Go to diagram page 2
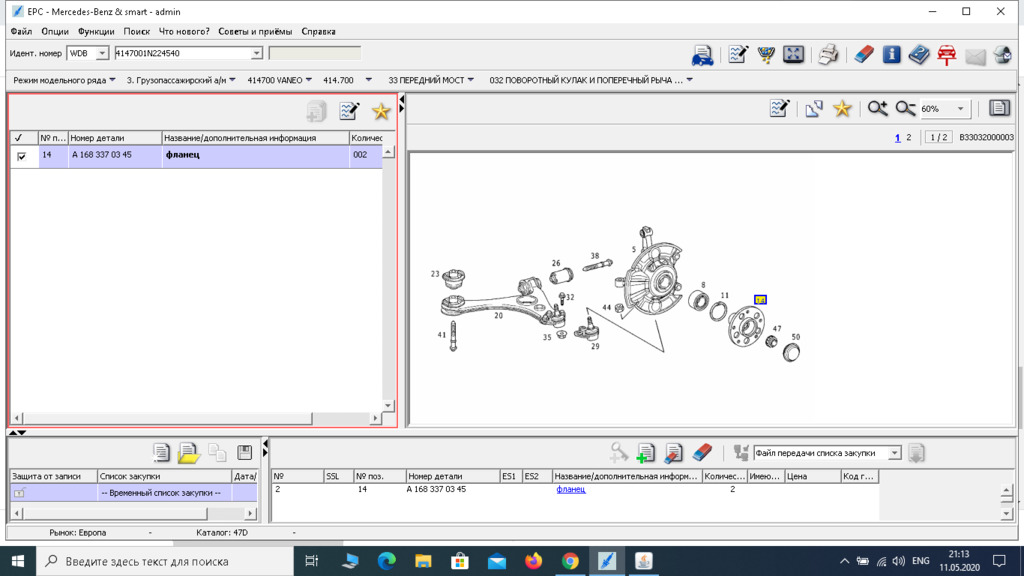This screenshot has height=576, width=1024. pyautogui.click(x=908, y=138)
